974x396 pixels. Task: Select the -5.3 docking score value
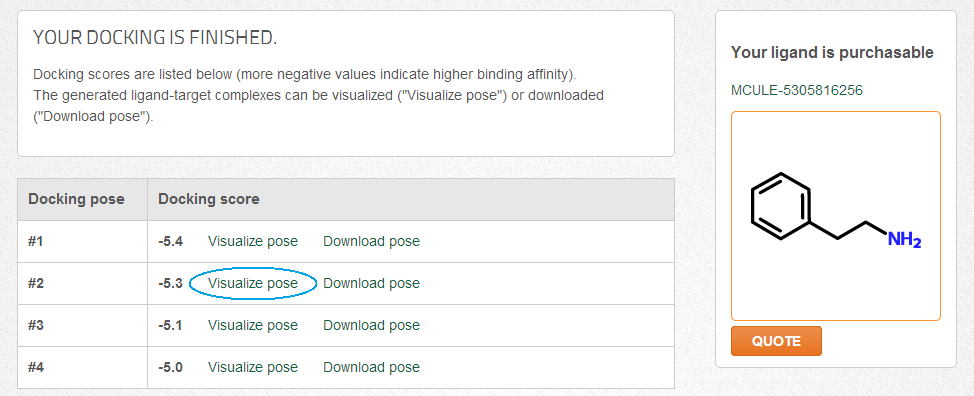pyautogui.click(x=170, y=284)
